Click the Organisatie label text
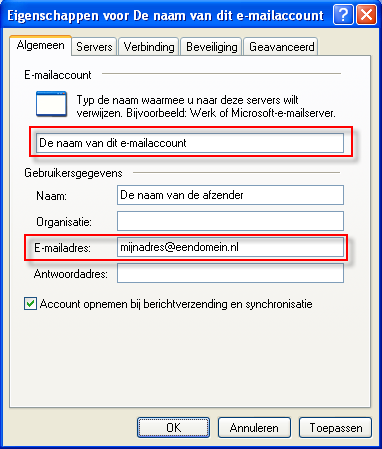This screenshot has height=449, width=382. tap(64, 222)
